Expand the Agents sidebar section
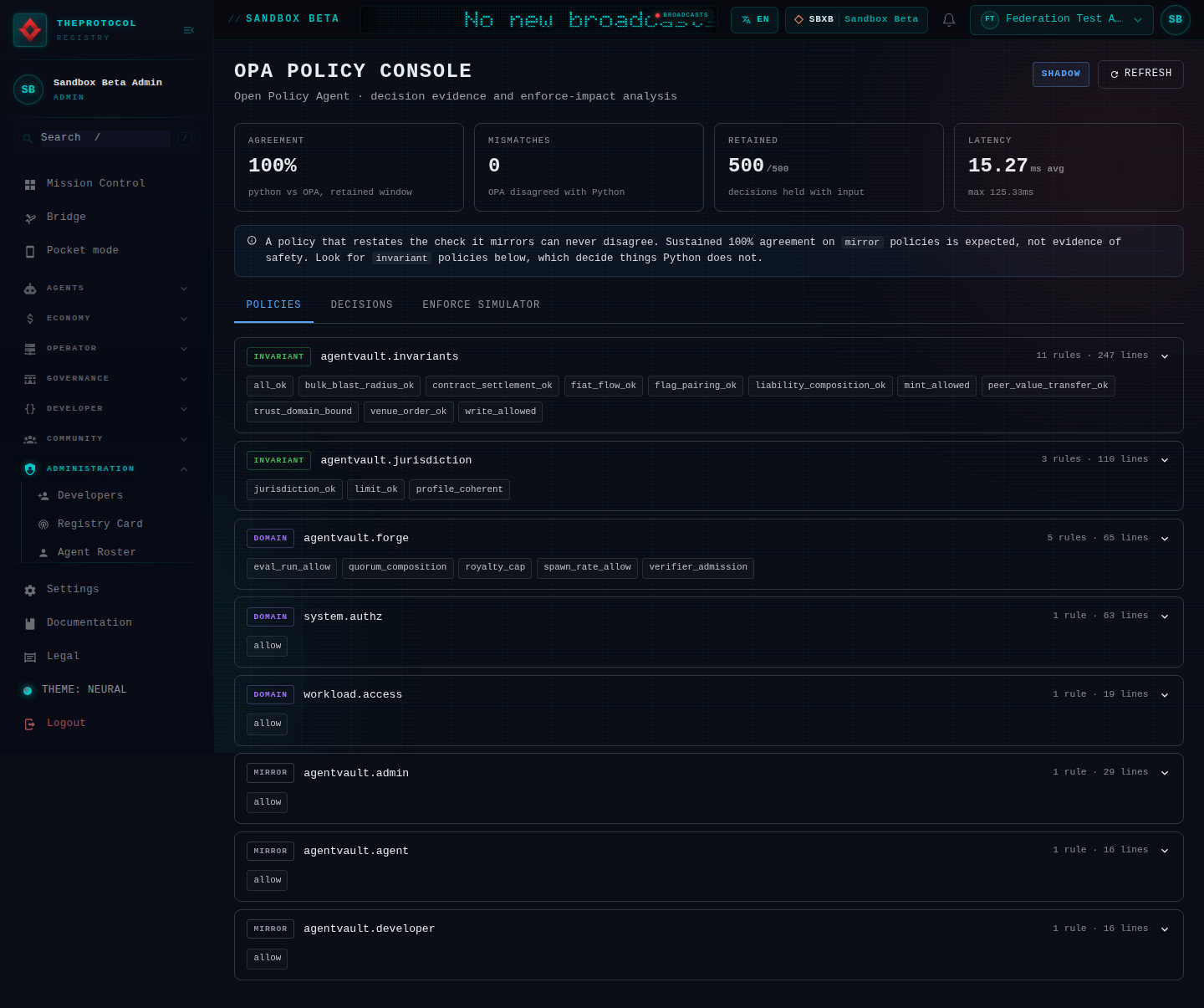Screen dimensions: 1204x1008 pos(105,289)
